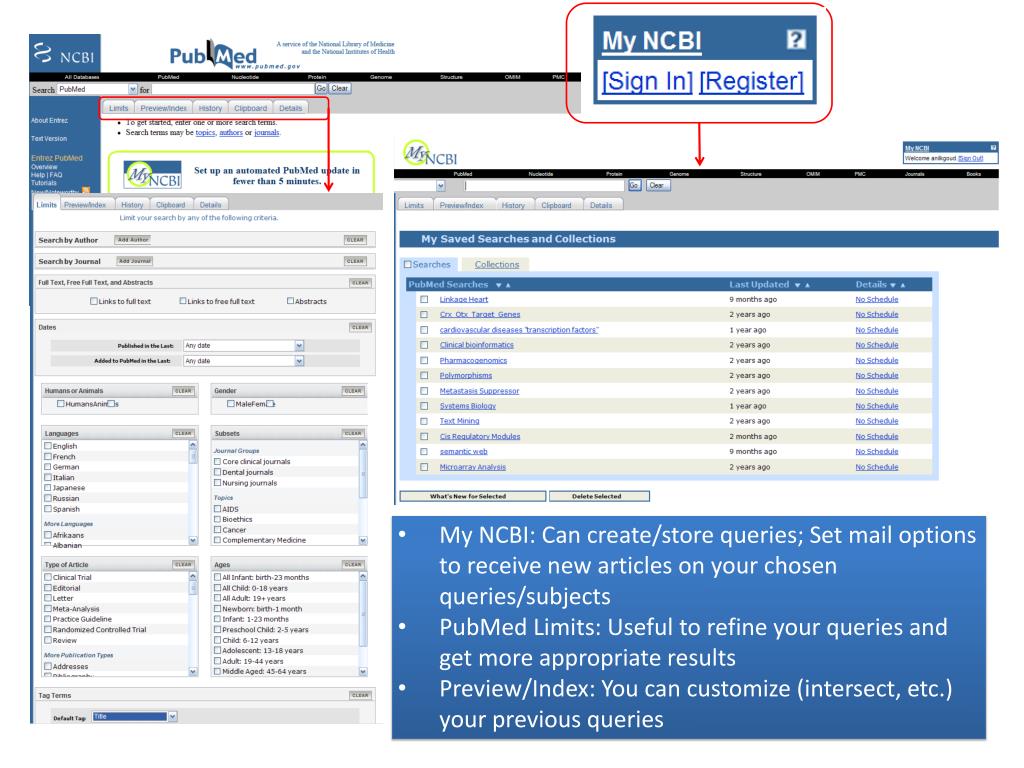The height and width of the screenshot is (768, 1024).
Task: Sort Last Updated column descending arrow
Action: [x=797, y=285]
